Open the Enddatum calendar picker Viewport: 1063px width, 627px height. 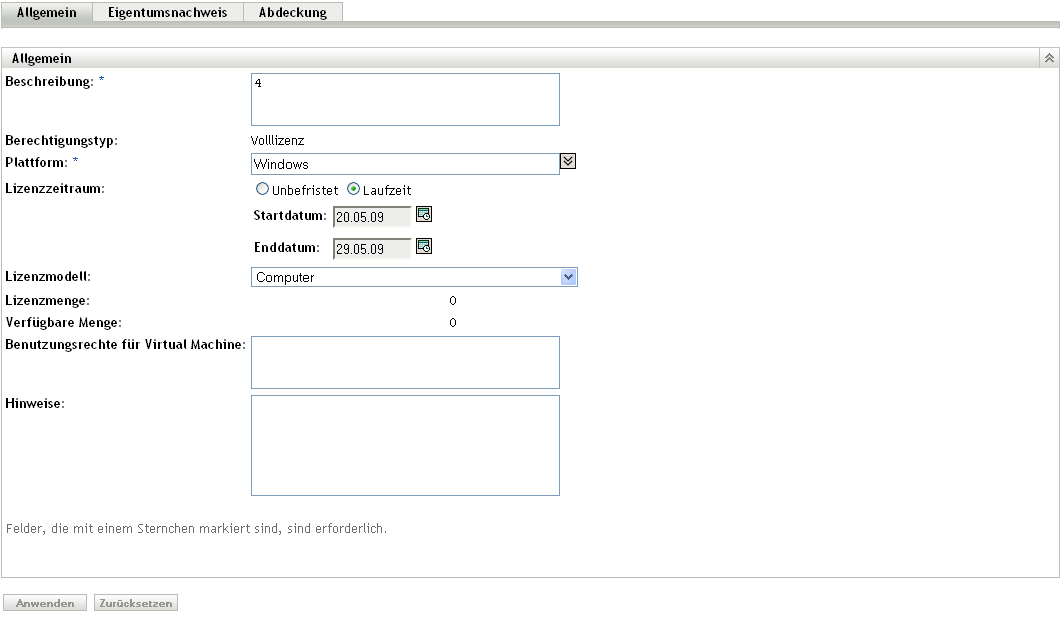(424, 247)
